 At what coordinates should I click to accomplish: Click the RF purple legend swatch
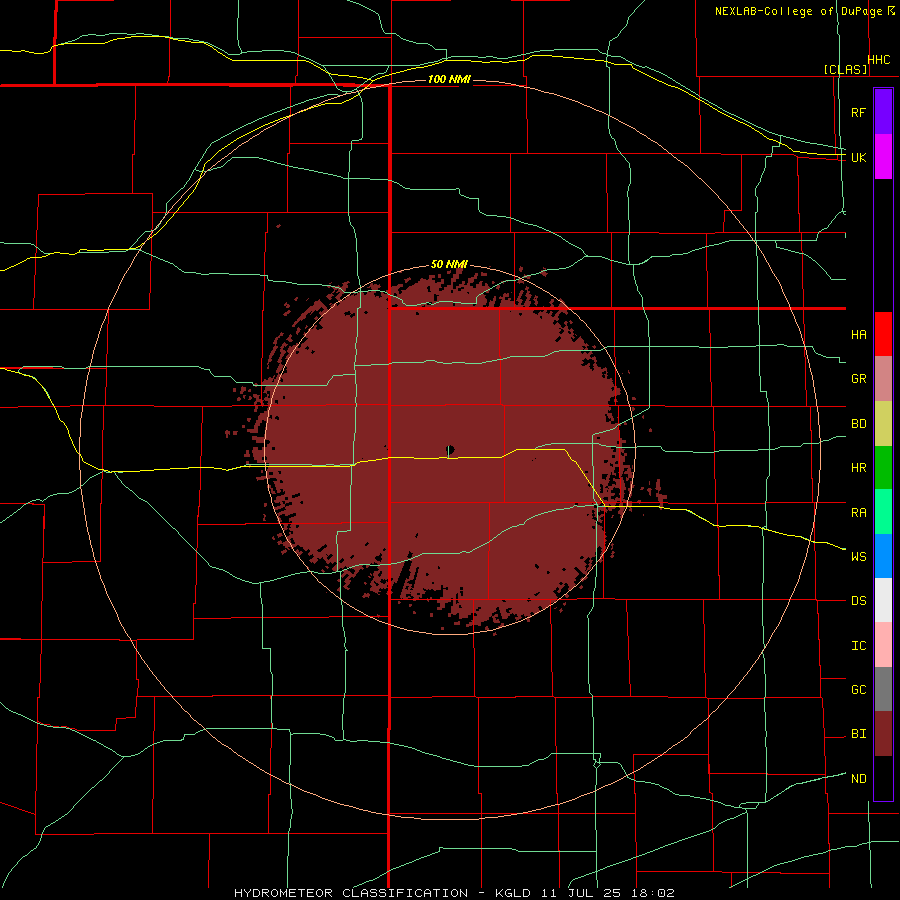tap(883, 112)
